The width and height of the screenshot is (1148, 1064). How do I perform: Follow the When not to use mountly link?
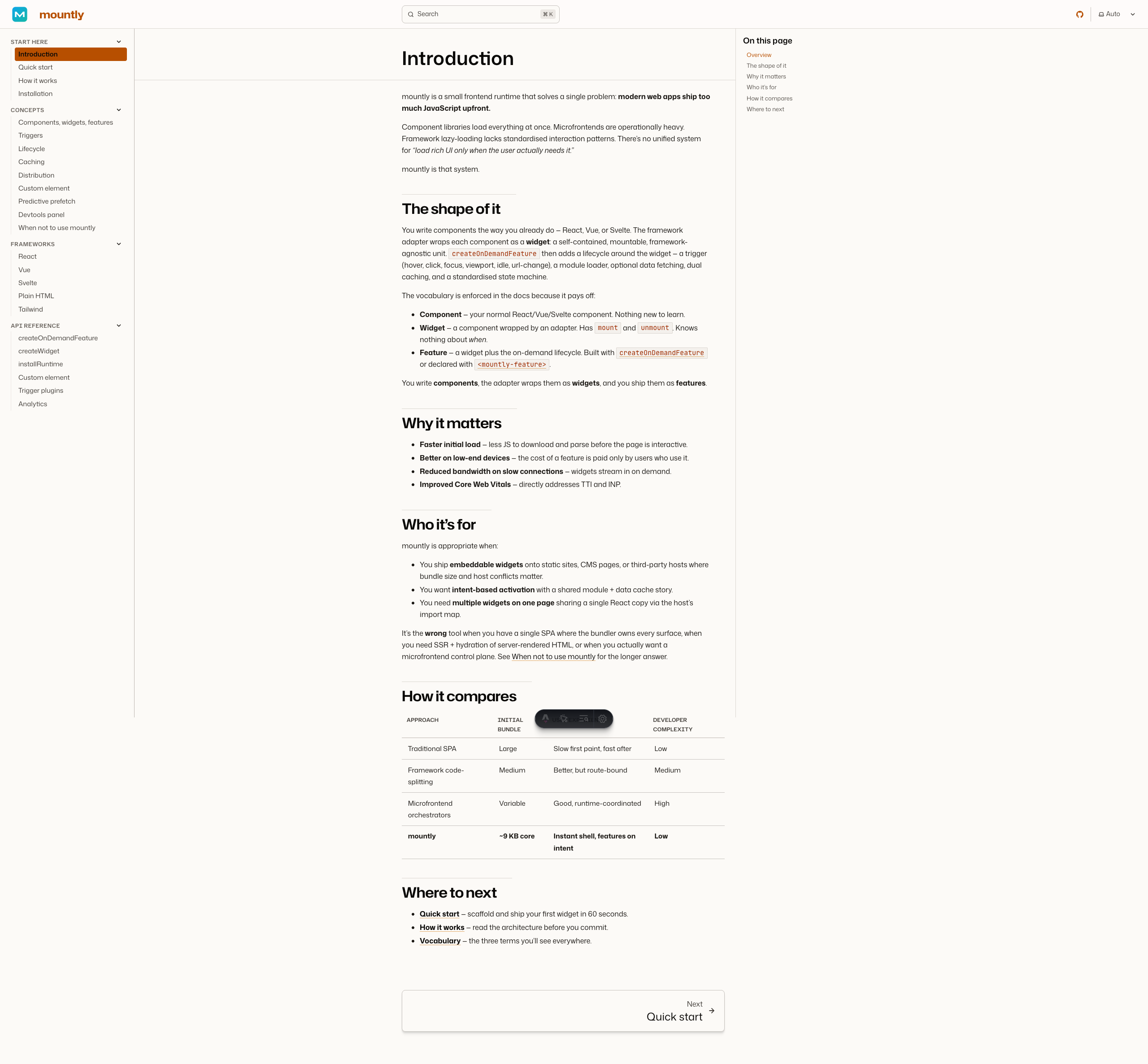(x=553, y=656)
